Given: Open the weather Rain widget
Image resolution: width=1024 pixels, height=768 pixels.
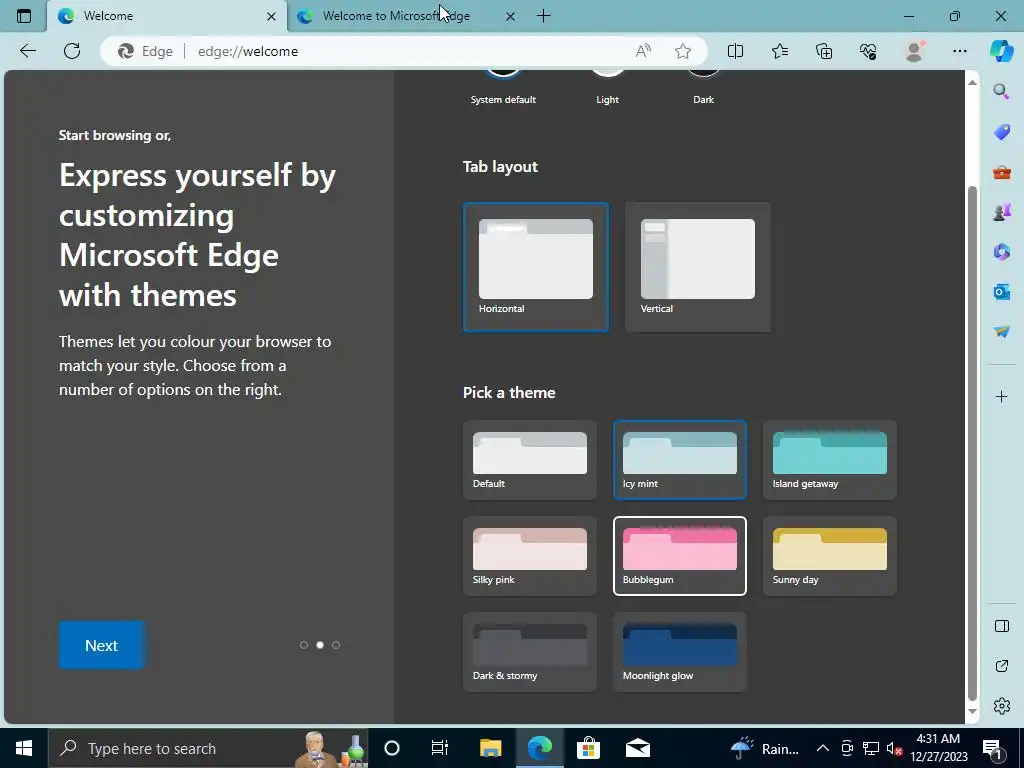Looking at the screenshot, I should pyautogui.click(x=764, y=748).
